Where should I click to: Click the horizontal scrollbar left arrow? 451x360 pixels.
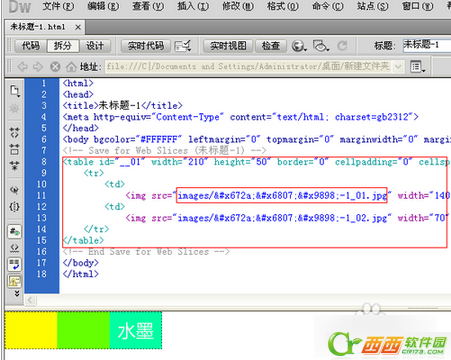(30, 300)
